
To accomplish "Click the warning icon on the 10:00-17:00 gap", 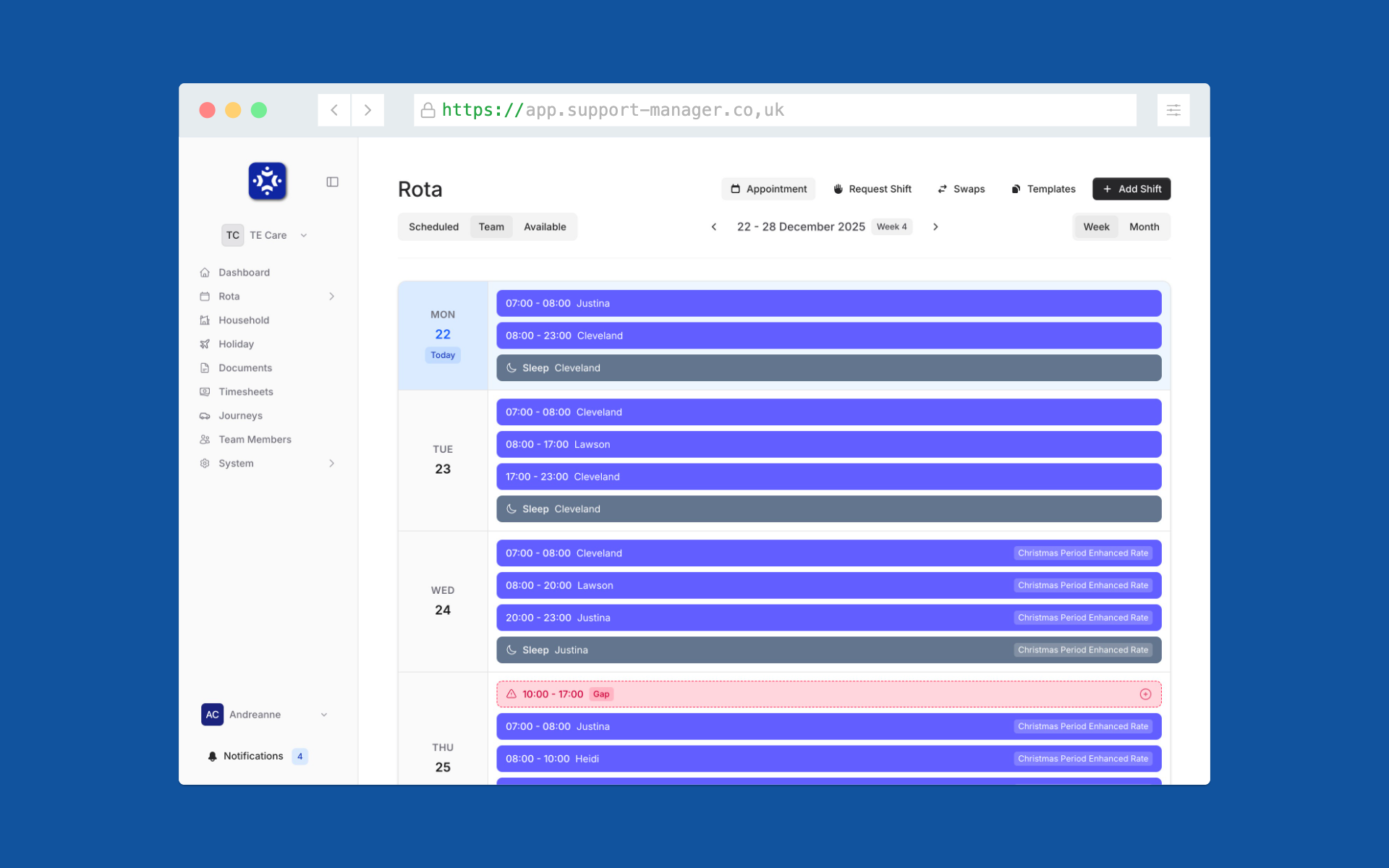I will (x=513, y=693).
